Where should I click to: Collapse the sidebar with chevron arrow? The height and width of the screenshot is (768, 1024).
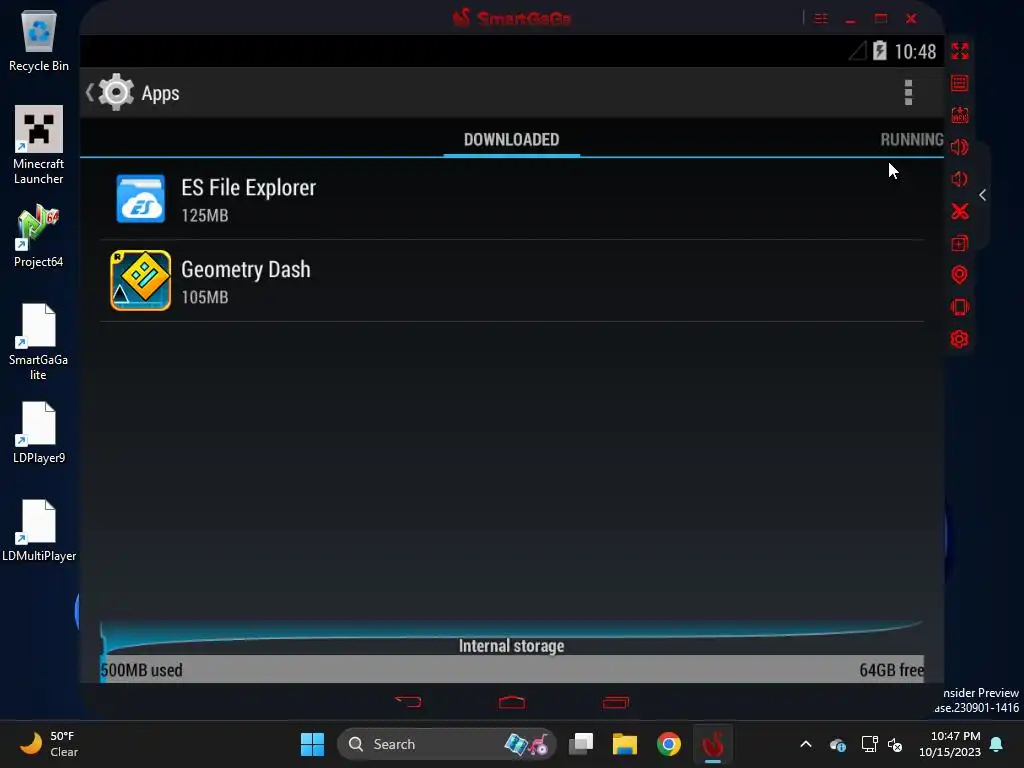(982, 195)
